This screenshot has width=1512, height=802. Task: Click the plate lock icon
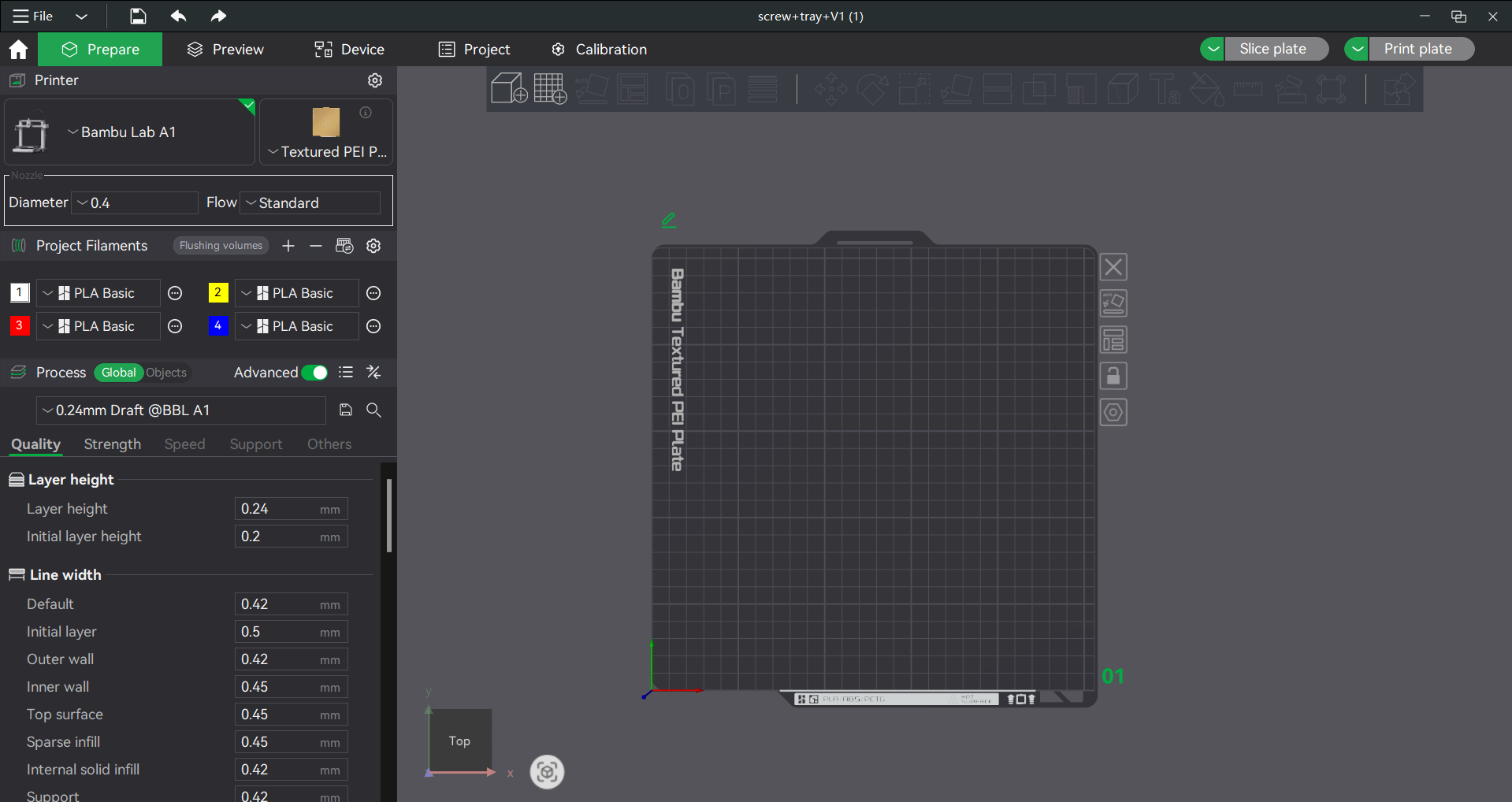point(1113,377)
